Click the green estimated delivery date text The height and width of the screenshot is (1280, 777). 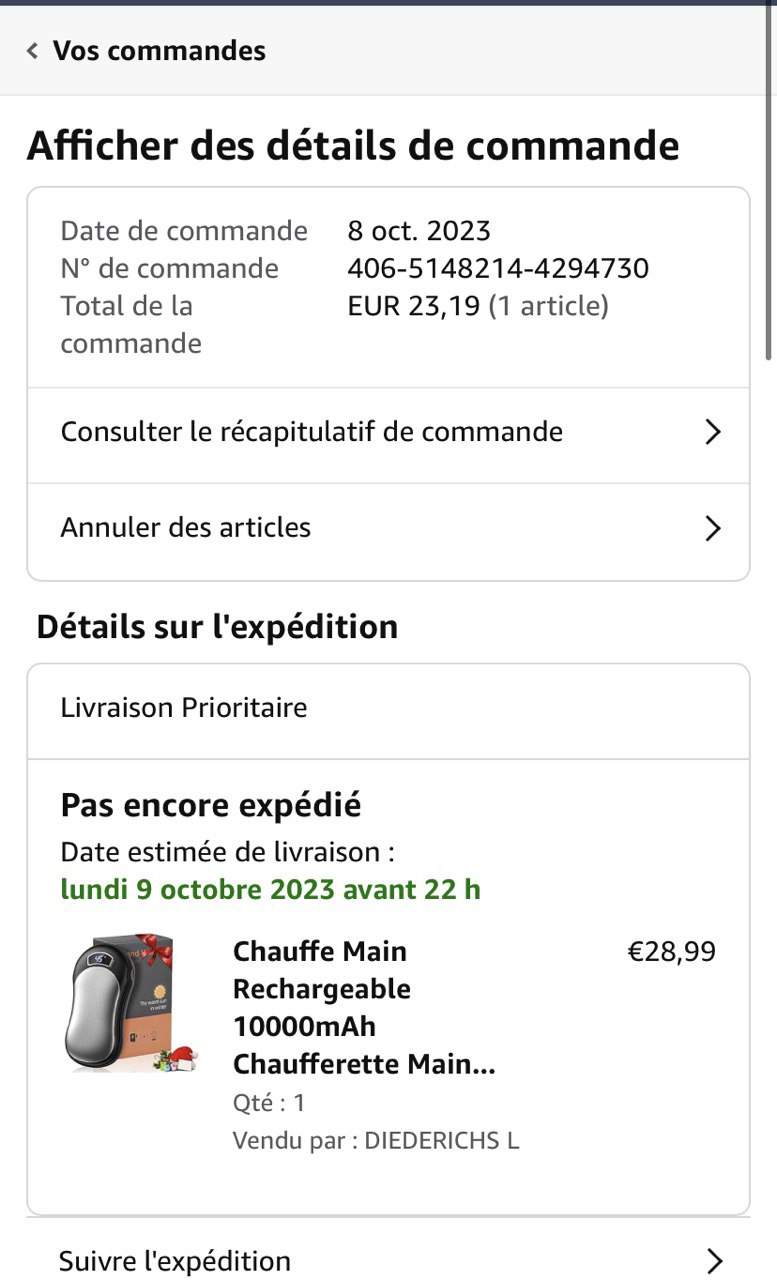pyautogui.click(x=271, y=890)
